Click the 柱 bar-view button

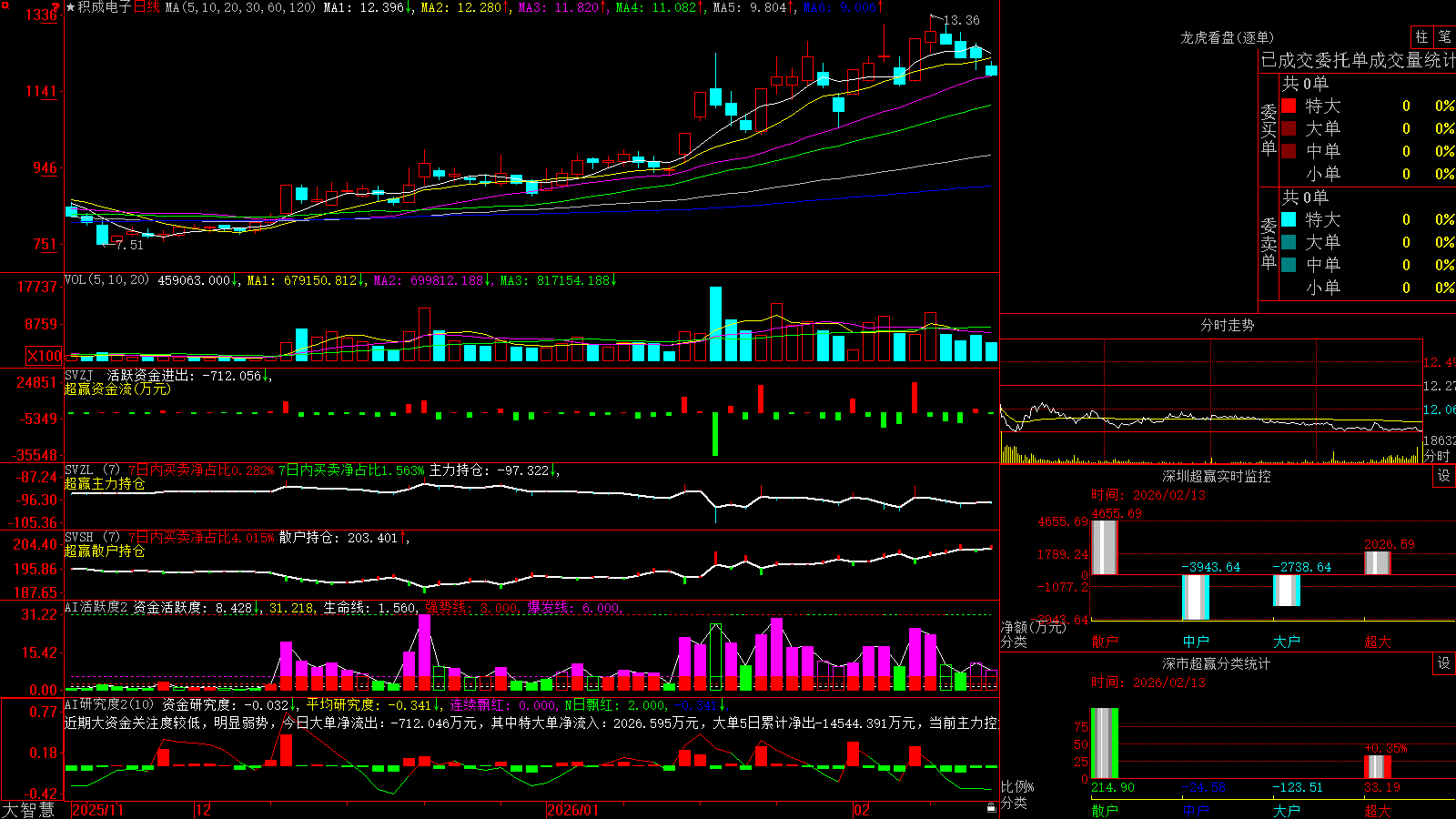(1421, 37)
